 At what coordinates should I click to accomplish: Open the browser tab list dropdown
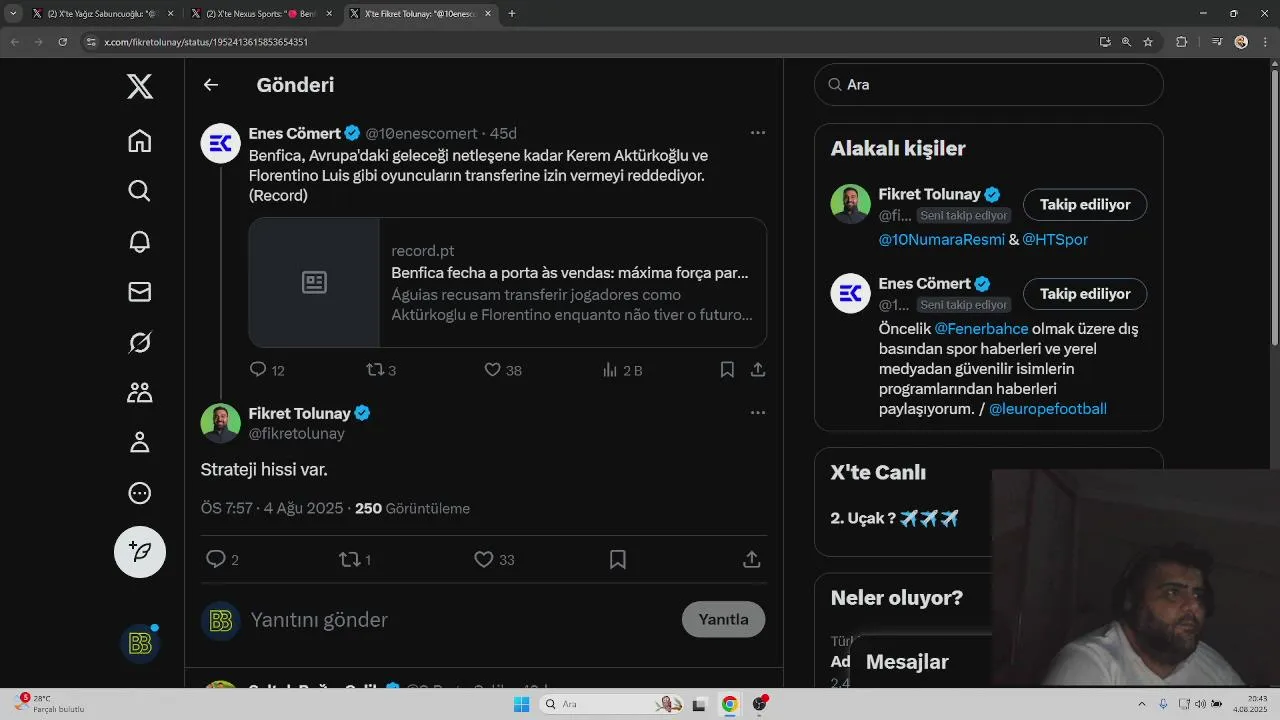coord(13,14)
